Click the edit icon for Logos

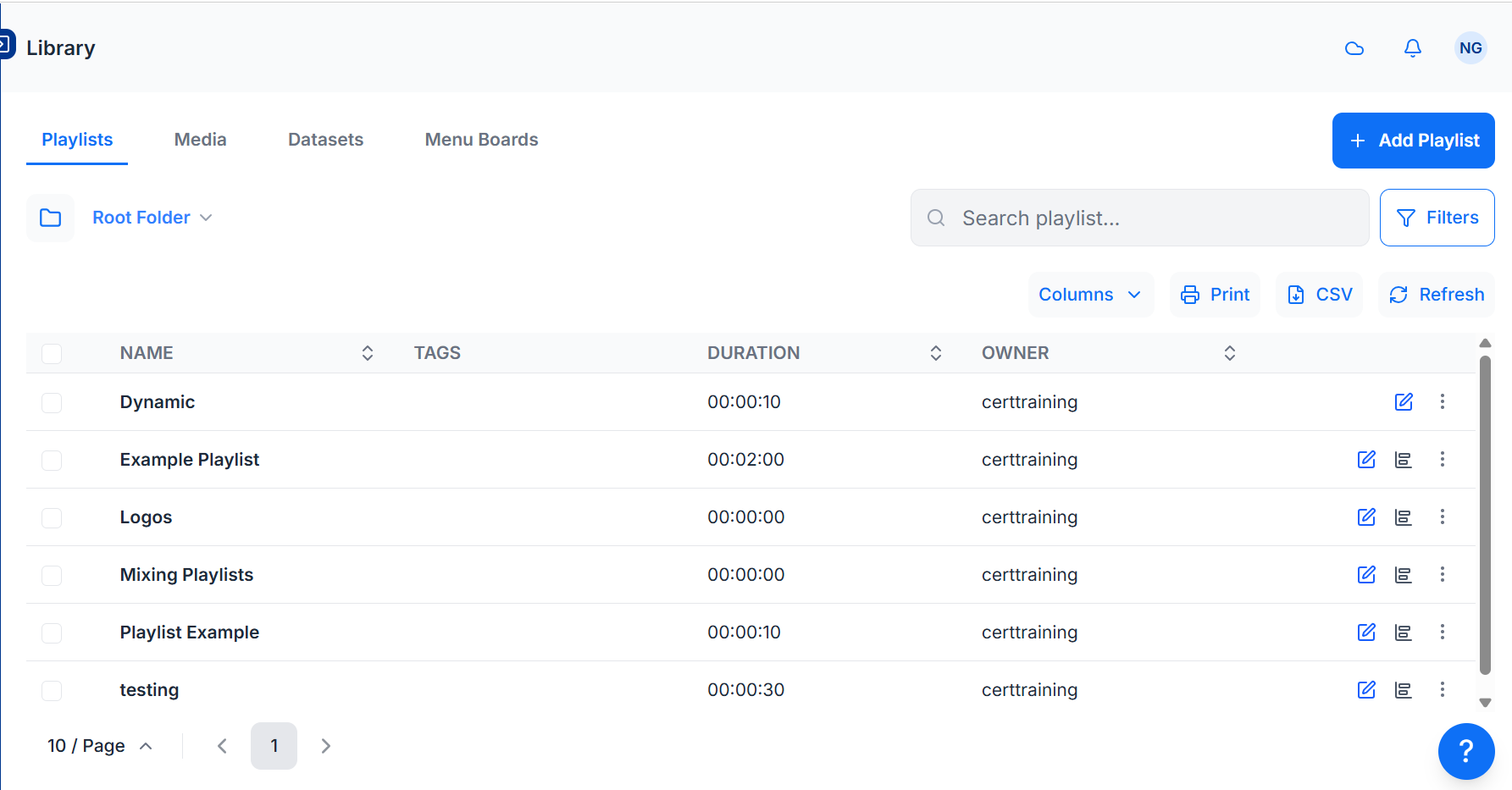1366,517
